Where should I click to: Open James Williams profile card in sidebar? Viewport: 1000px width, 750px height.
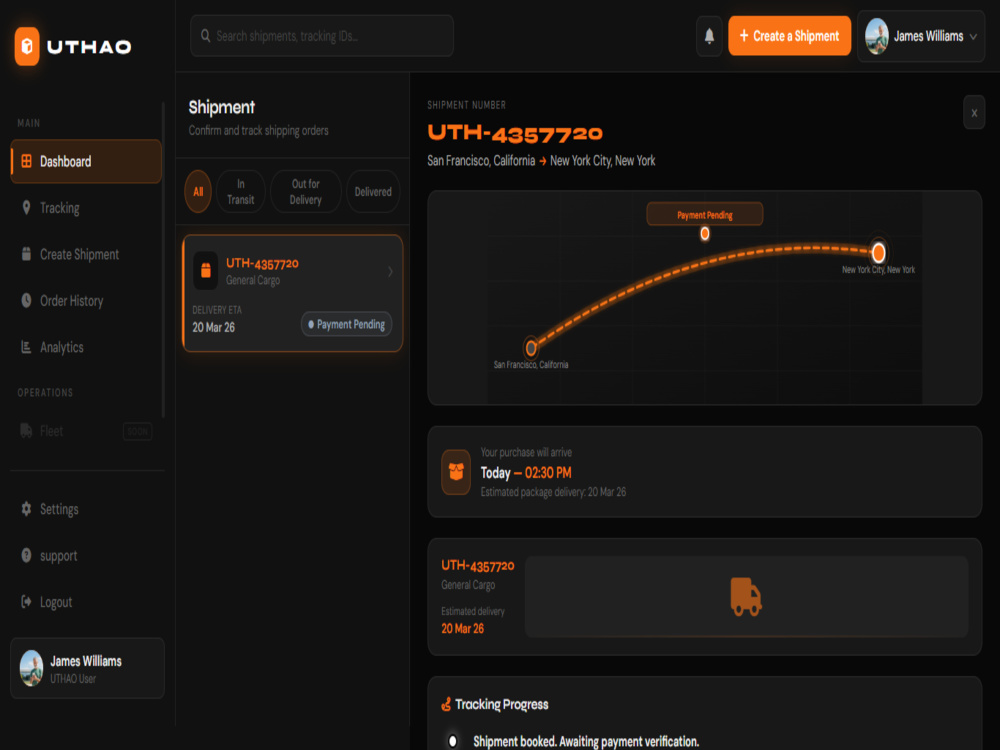click(x=87, y=668)
